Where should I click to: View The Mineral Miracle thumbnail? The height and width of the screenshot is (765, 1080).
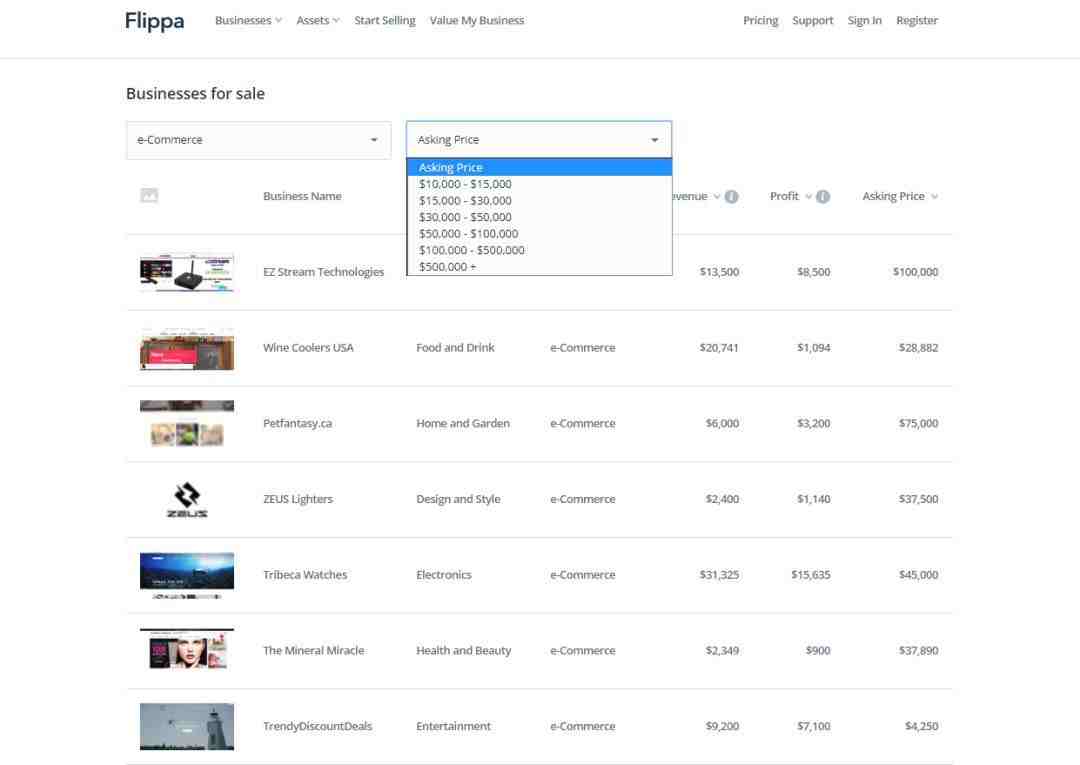(187, 649)
